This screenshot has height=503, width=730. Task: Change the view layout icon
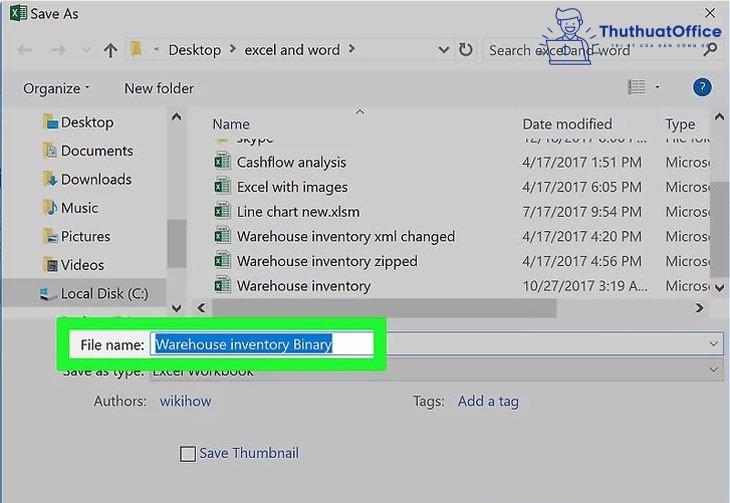pos(636,87)
